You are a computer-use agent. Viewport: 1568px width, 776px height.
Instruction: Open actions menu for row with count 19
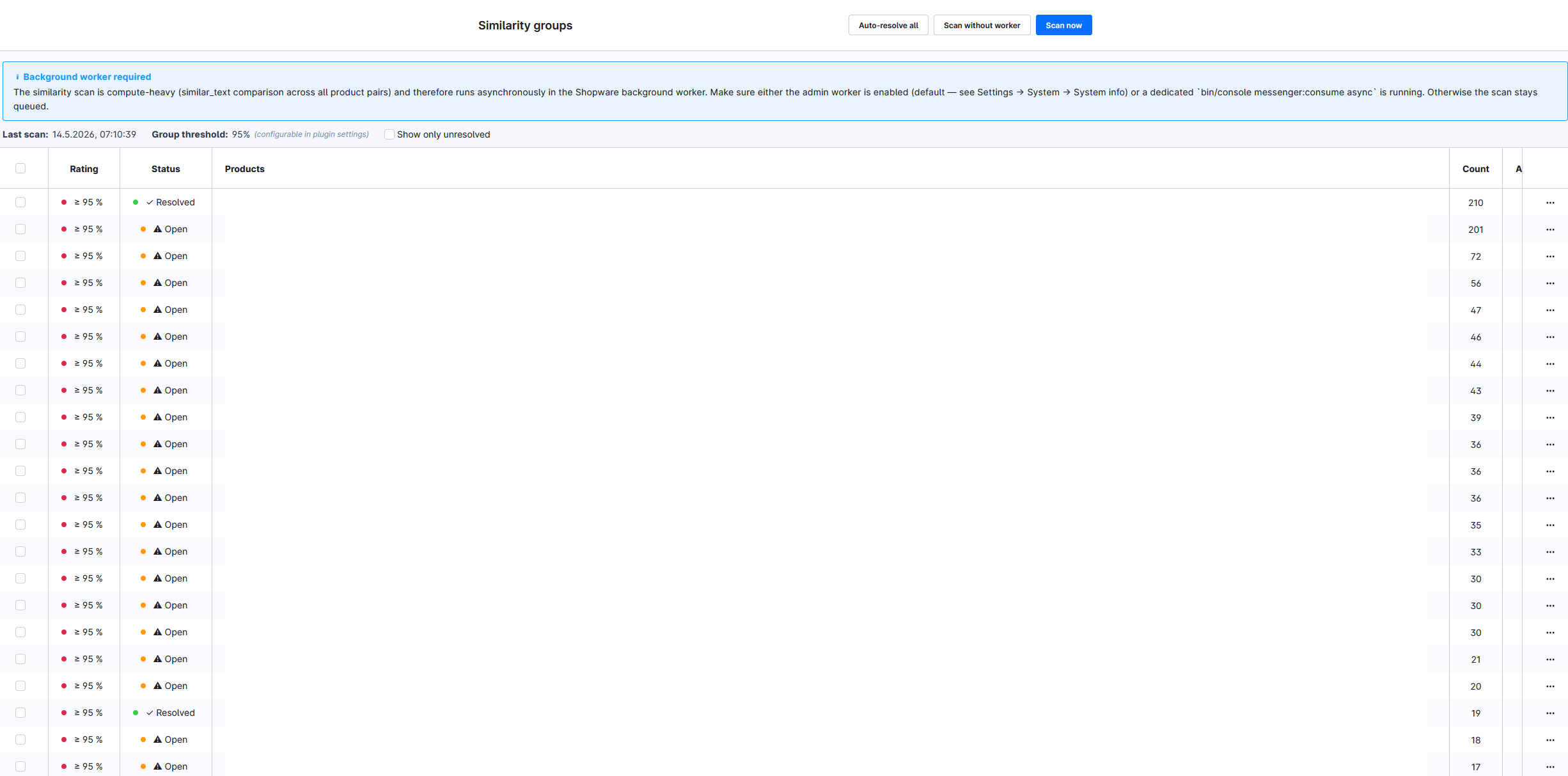[x=1550, y=713]
